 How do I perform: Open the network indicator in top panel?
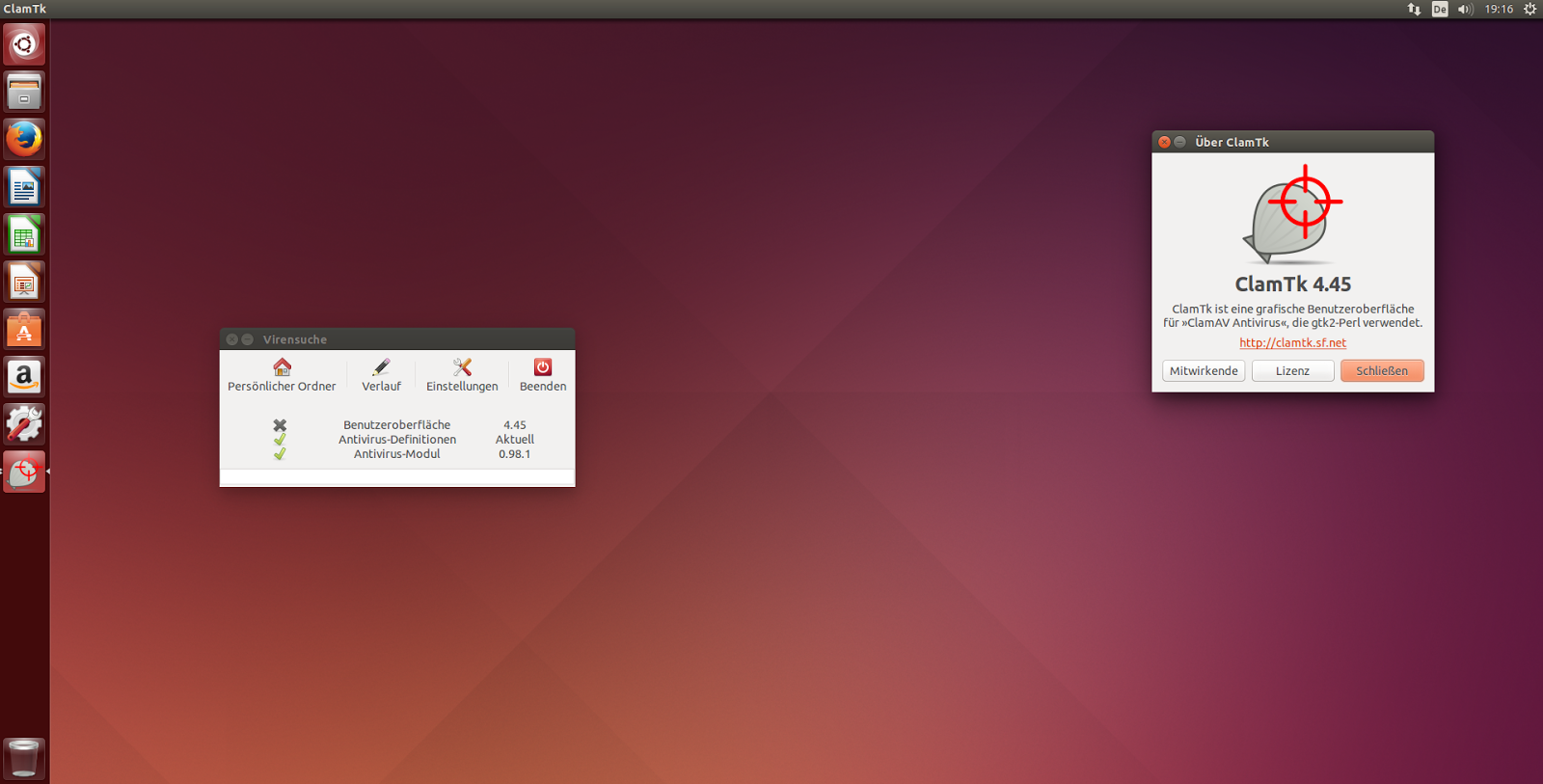coord(1414,9)
